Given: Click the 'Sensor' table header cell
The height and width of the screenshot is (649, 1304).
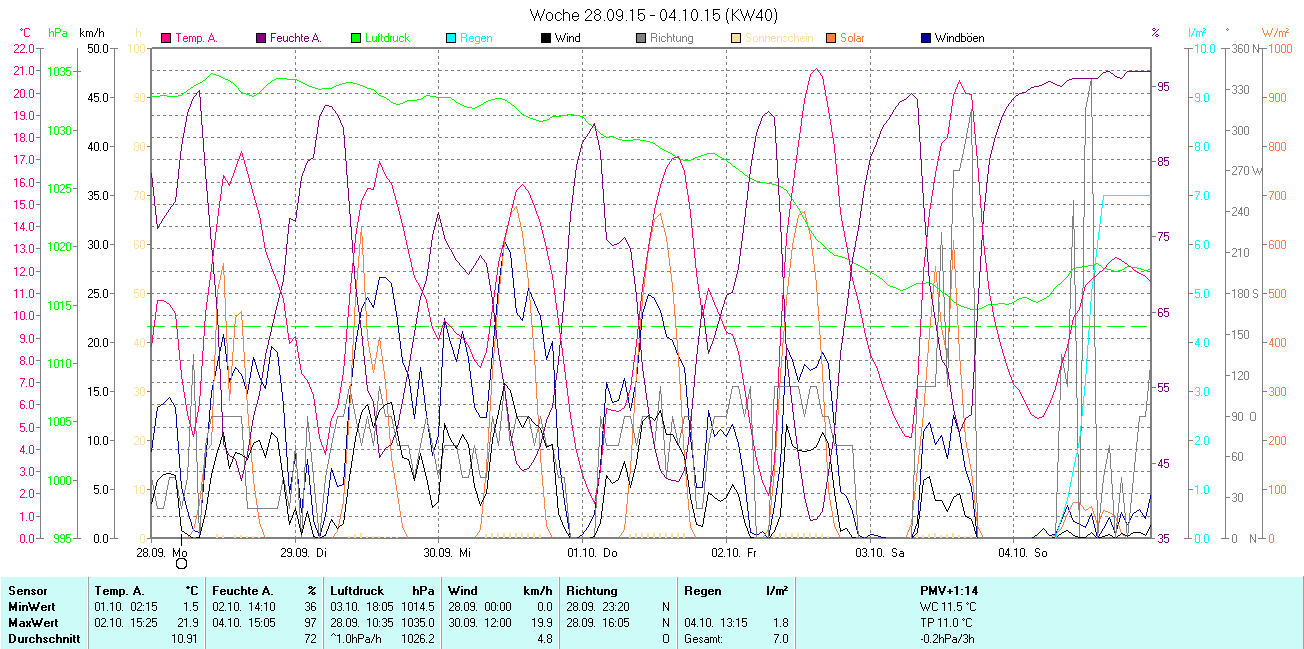Looking at the screenshot, I should 28,591.
